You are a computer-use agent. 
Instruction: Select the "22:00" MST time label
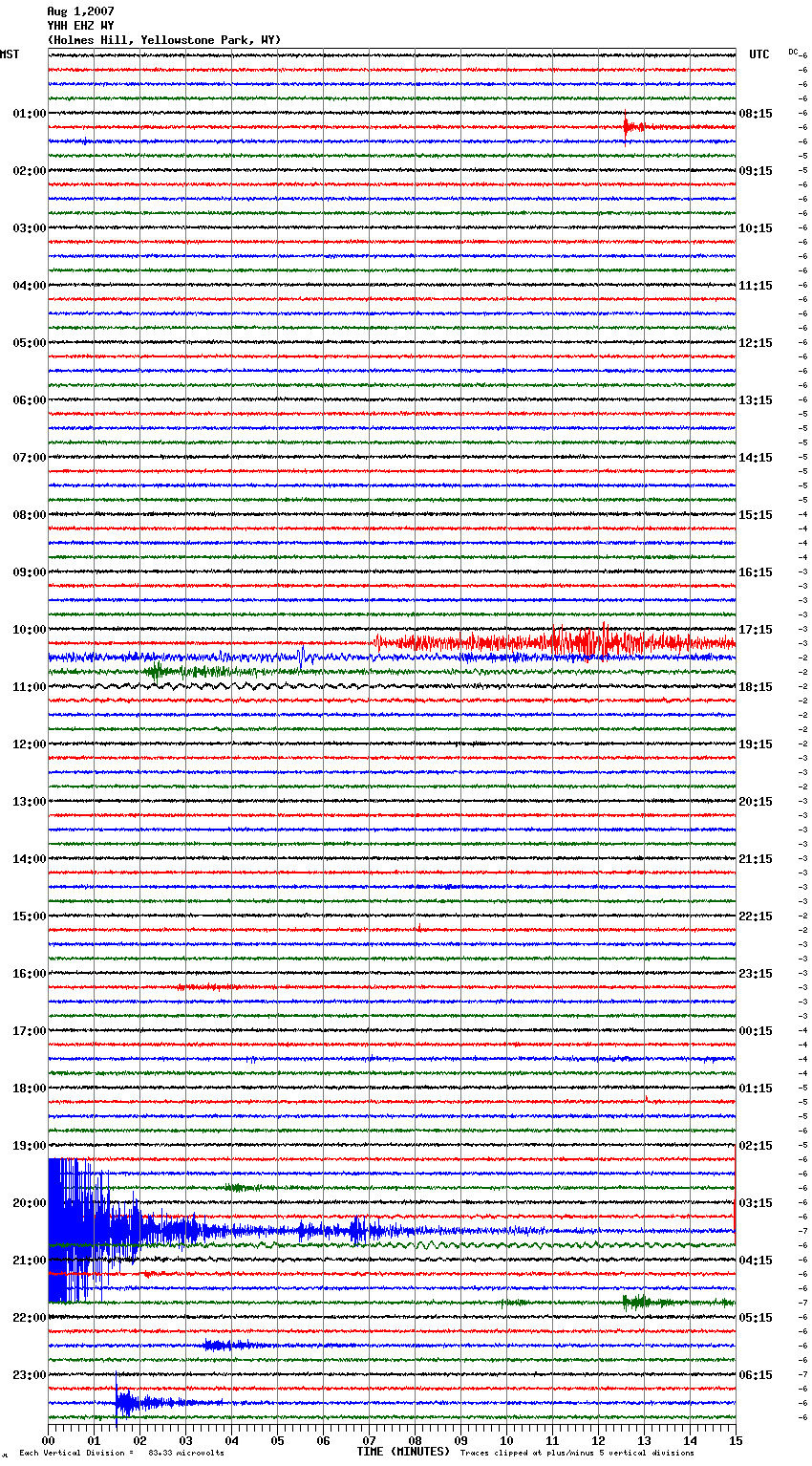coord(30,1318)
